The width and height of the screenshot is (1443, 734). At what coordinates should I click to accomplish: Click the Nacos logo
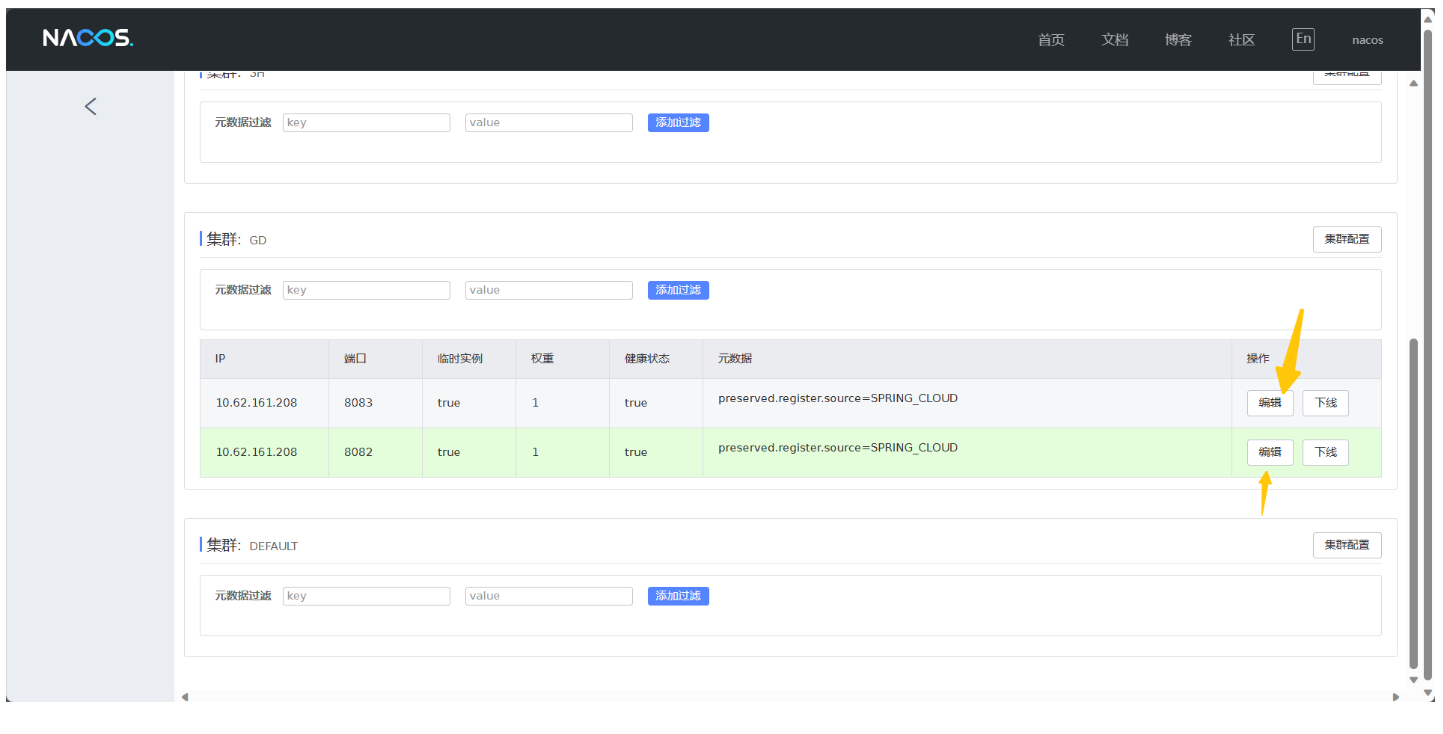click(87, 39)
